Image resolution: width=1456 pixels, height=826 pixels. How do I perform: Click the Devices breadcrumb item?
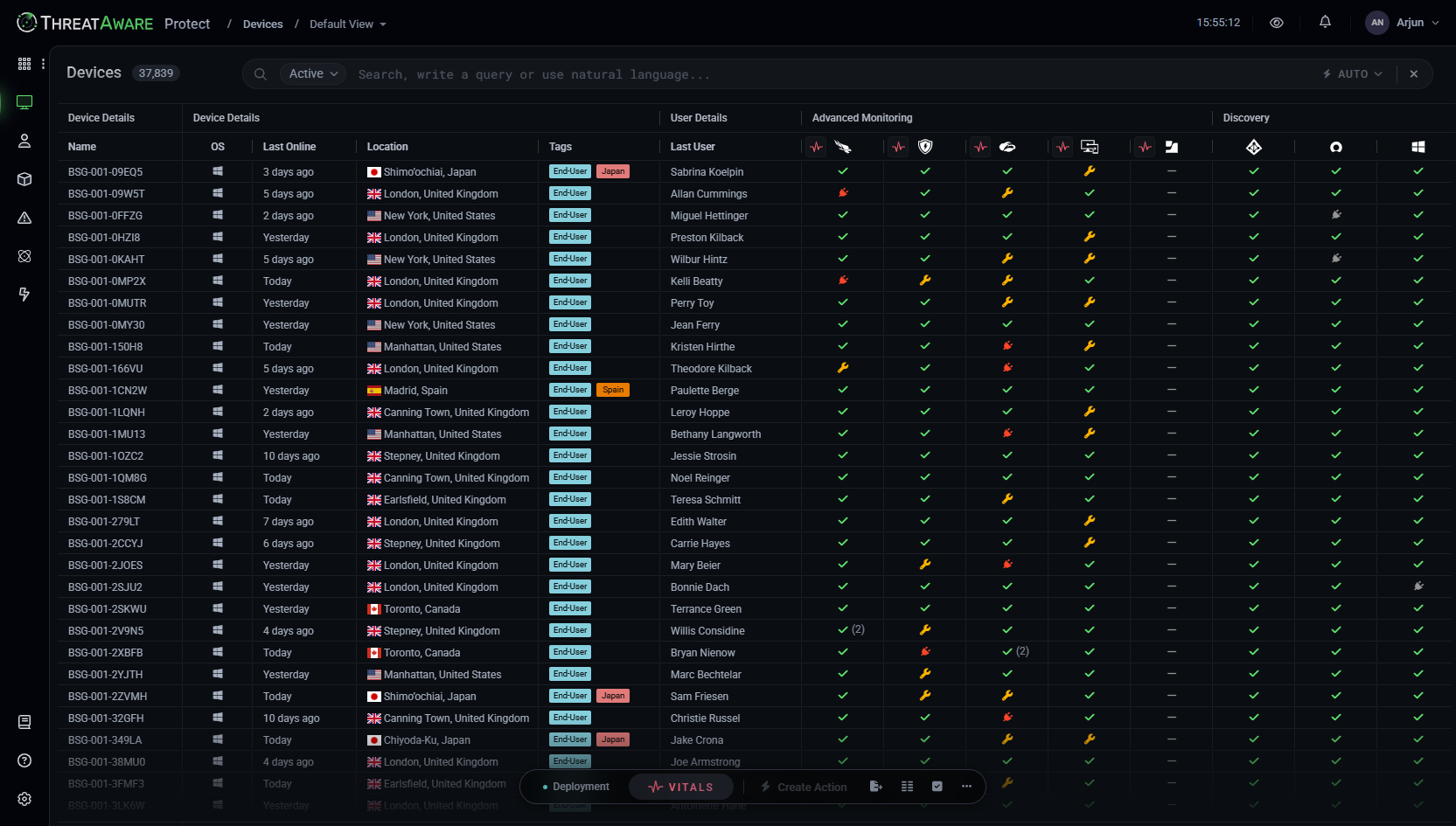pyautogui.click(x=262, y=24)
